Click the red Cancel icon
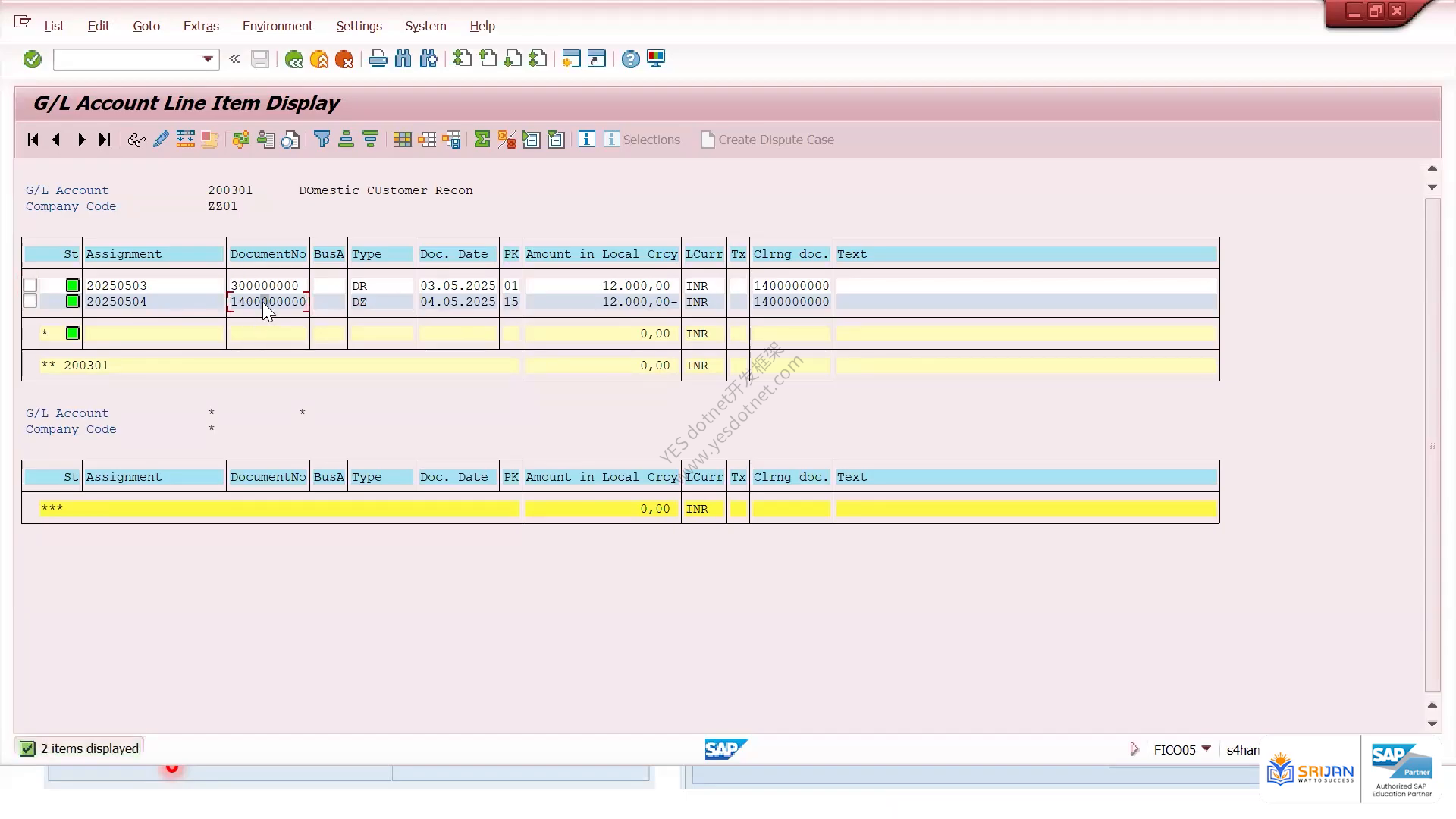Viewport: 1456px width, 819px height. click(x=344, y=59)
